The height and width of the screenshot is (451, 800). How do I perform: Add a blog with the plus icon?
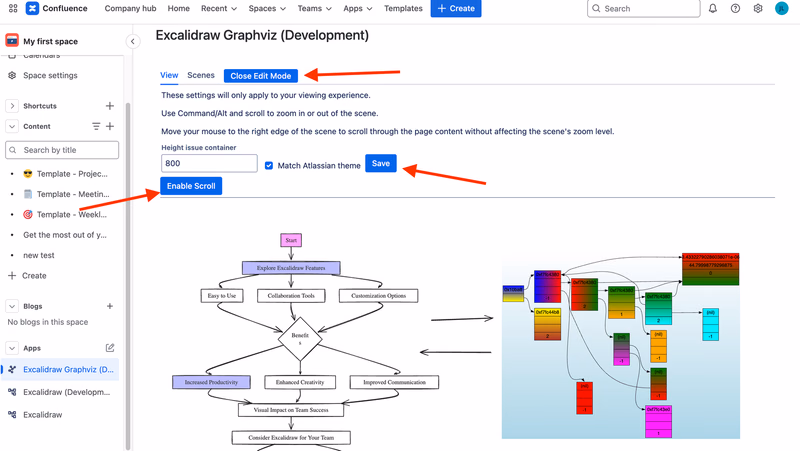click(x=110, y=306)
